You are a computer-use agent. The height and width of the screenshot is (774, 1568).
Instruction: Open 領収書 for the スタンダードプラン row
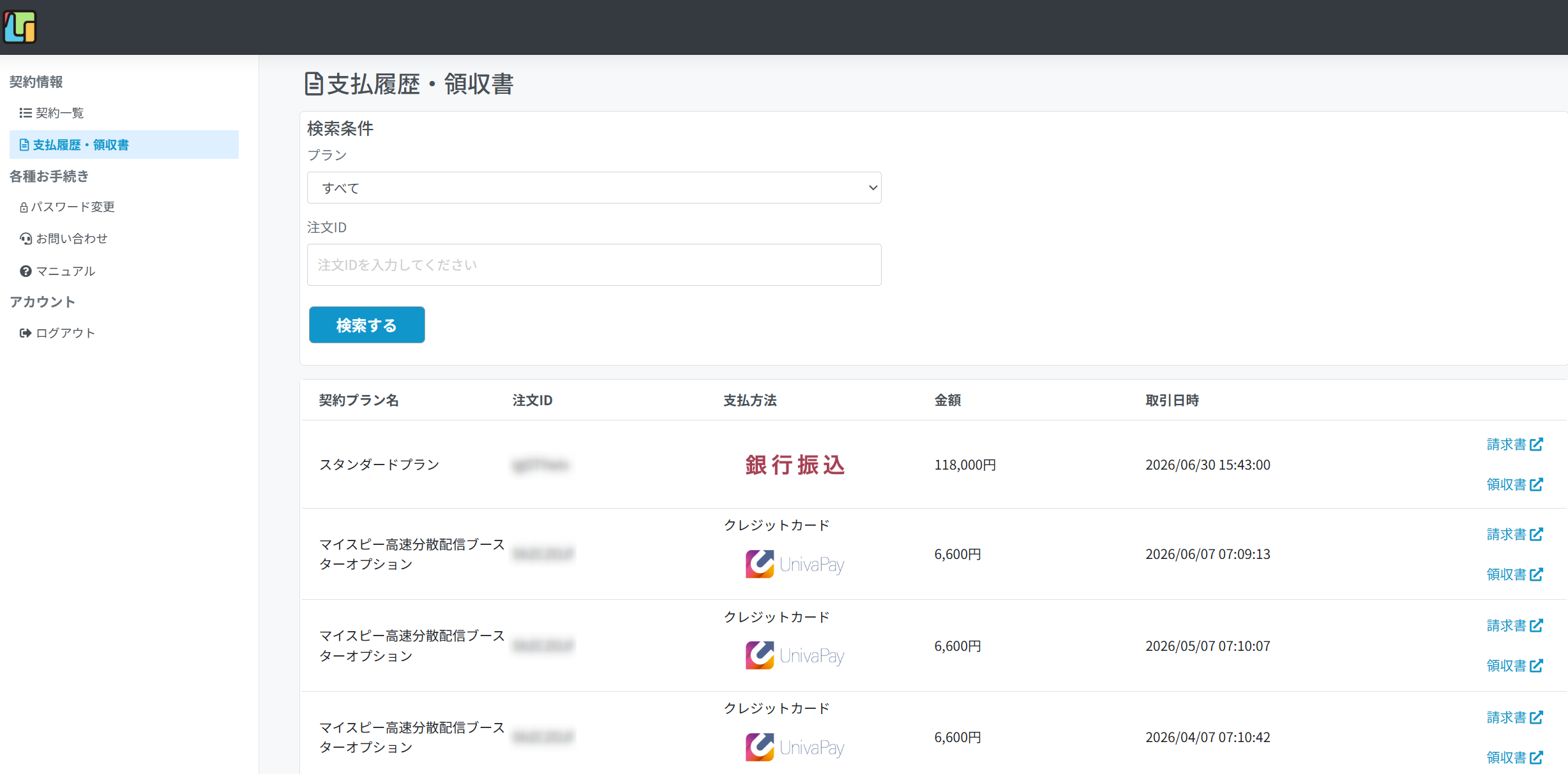tap(1514, 484)
